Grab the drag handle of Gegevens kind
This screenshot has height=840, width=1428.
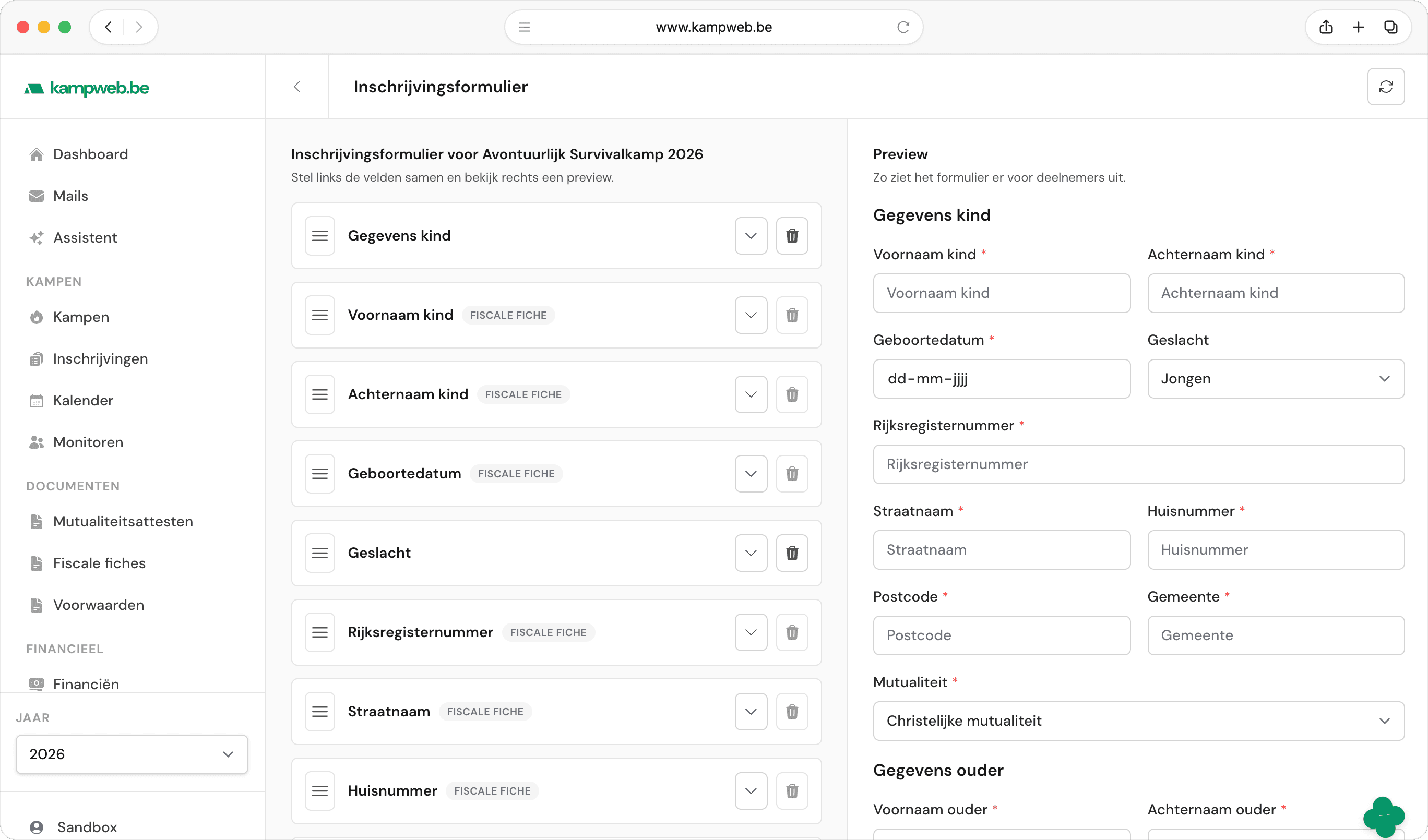click(319, 236)
